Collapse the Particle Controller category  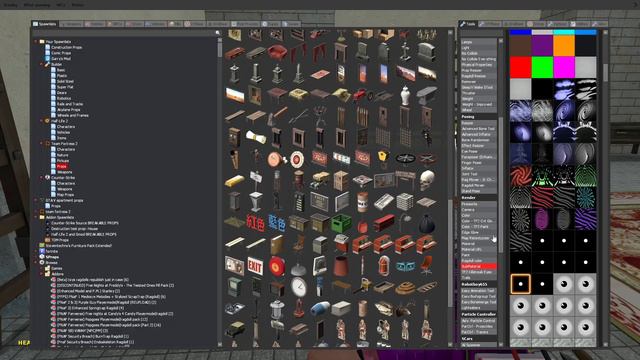click(x=478, y=314)
